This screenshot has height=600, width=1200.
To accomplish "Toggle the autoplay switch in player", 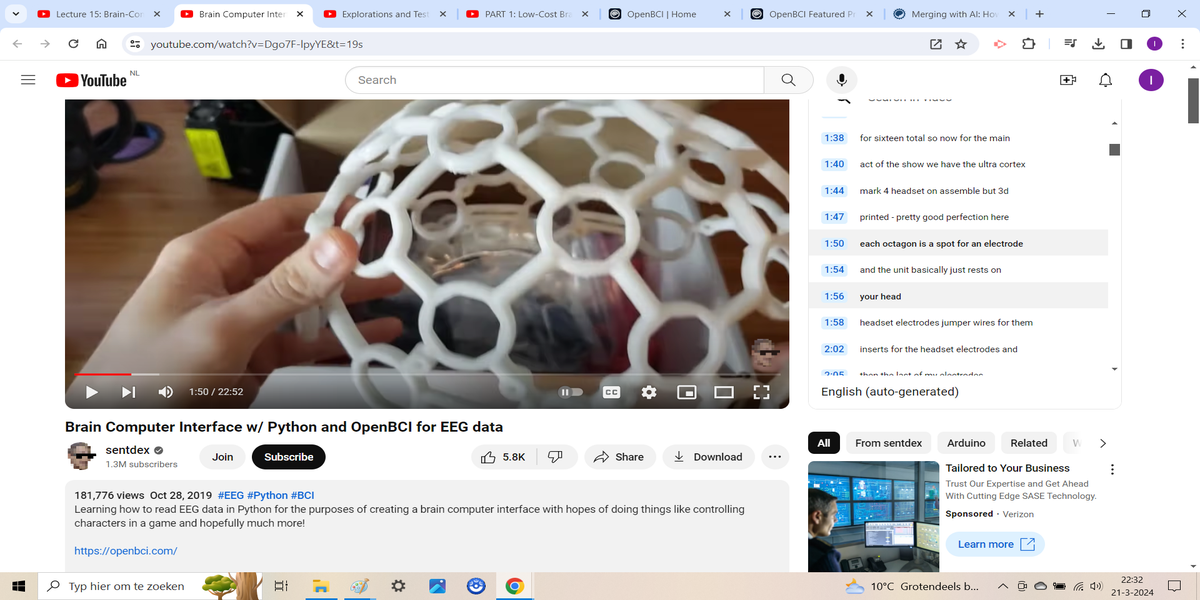I will 569,392.
